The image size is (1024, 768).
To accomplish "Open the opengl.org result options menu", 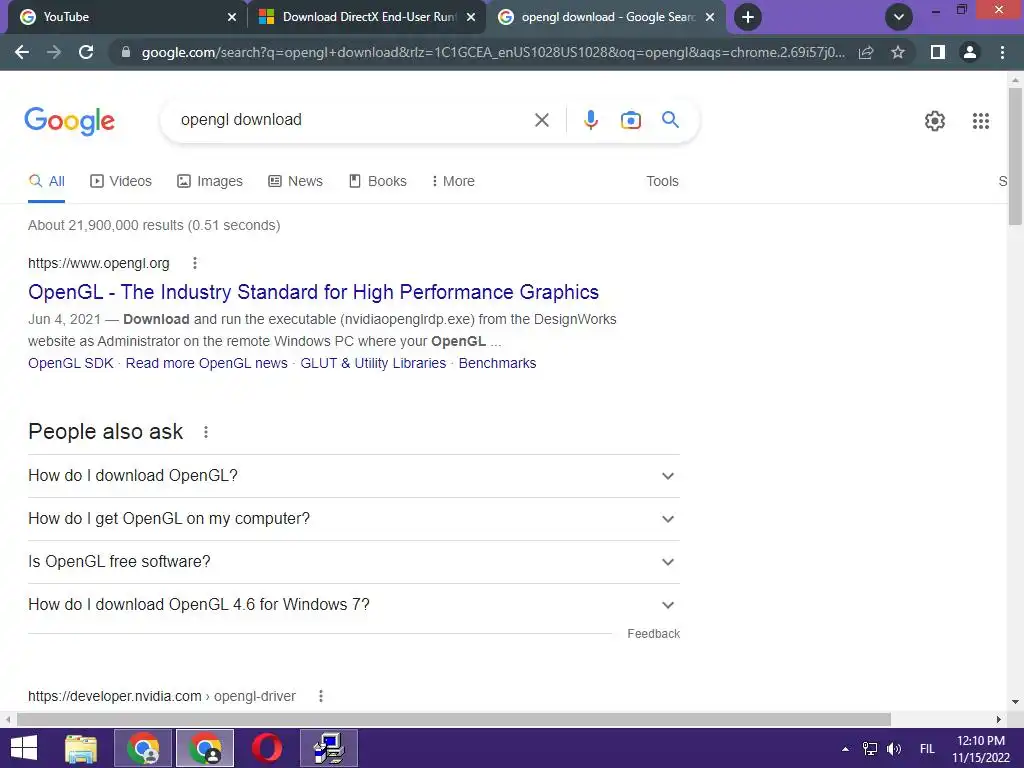I will click(195, 263).
